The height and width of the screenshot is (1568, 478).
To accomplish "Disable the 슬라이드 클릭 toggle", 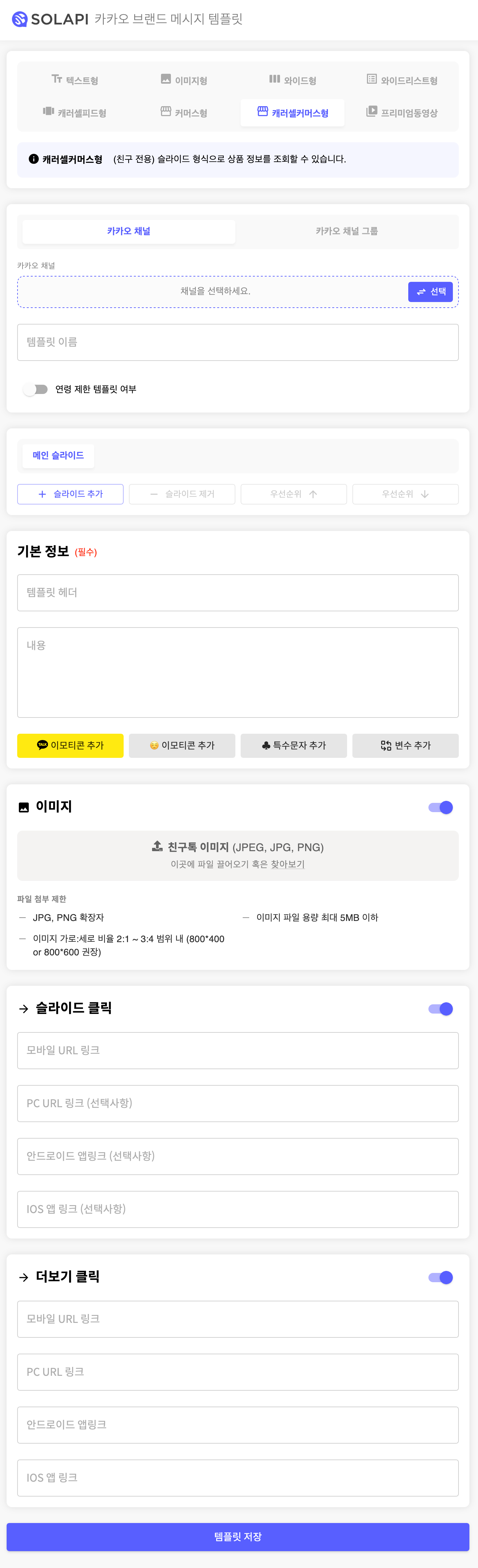I will [441, 1009].
